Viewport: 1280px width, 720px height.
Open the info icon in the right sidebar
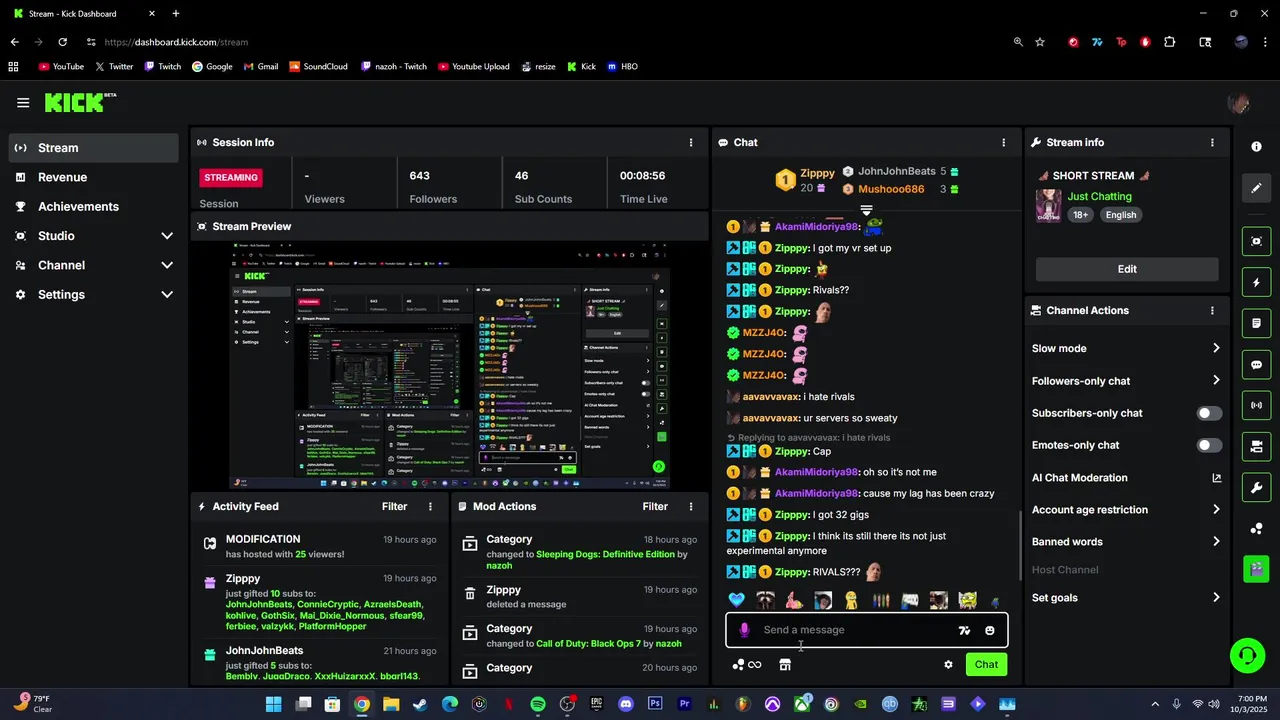(x=1257, y=146)
